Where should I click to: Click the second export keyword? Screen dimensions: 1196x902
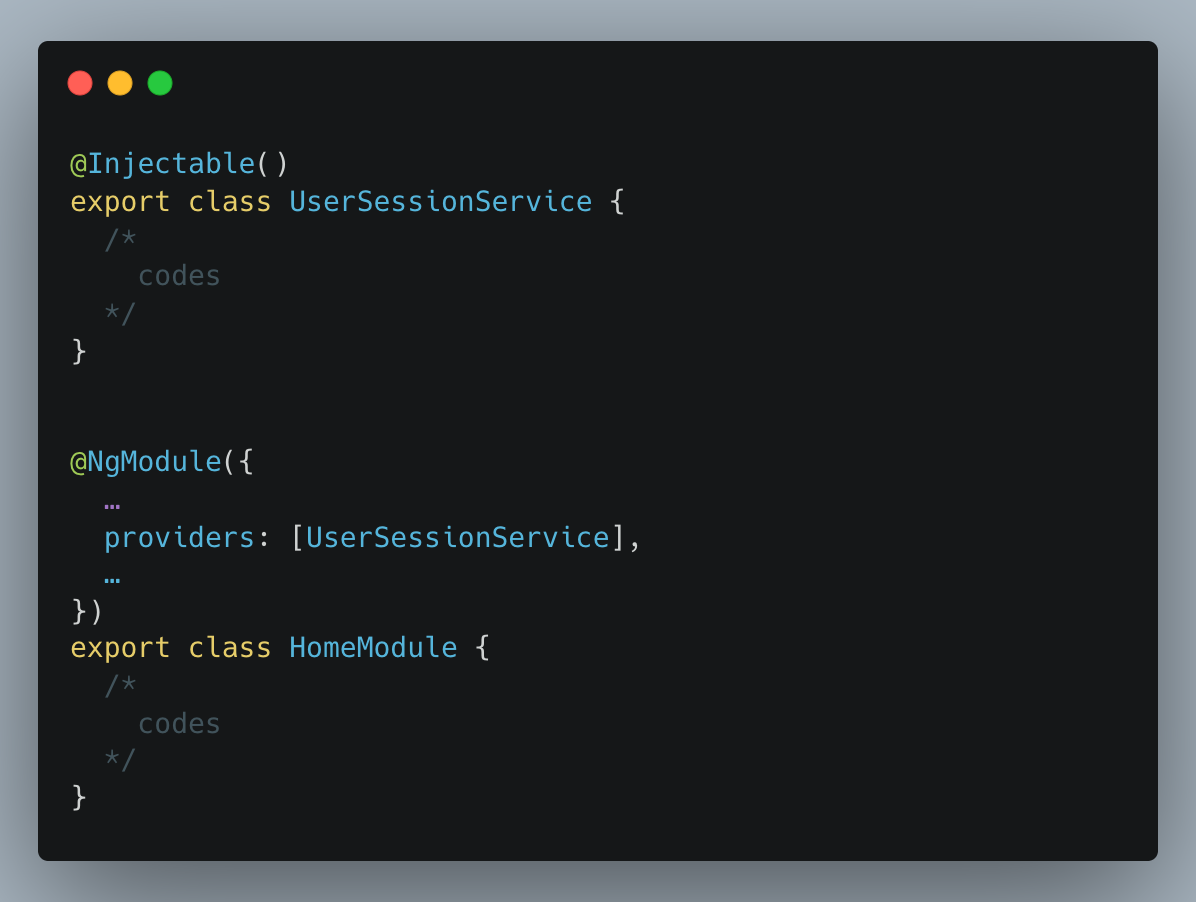click(x=120, y=649)
